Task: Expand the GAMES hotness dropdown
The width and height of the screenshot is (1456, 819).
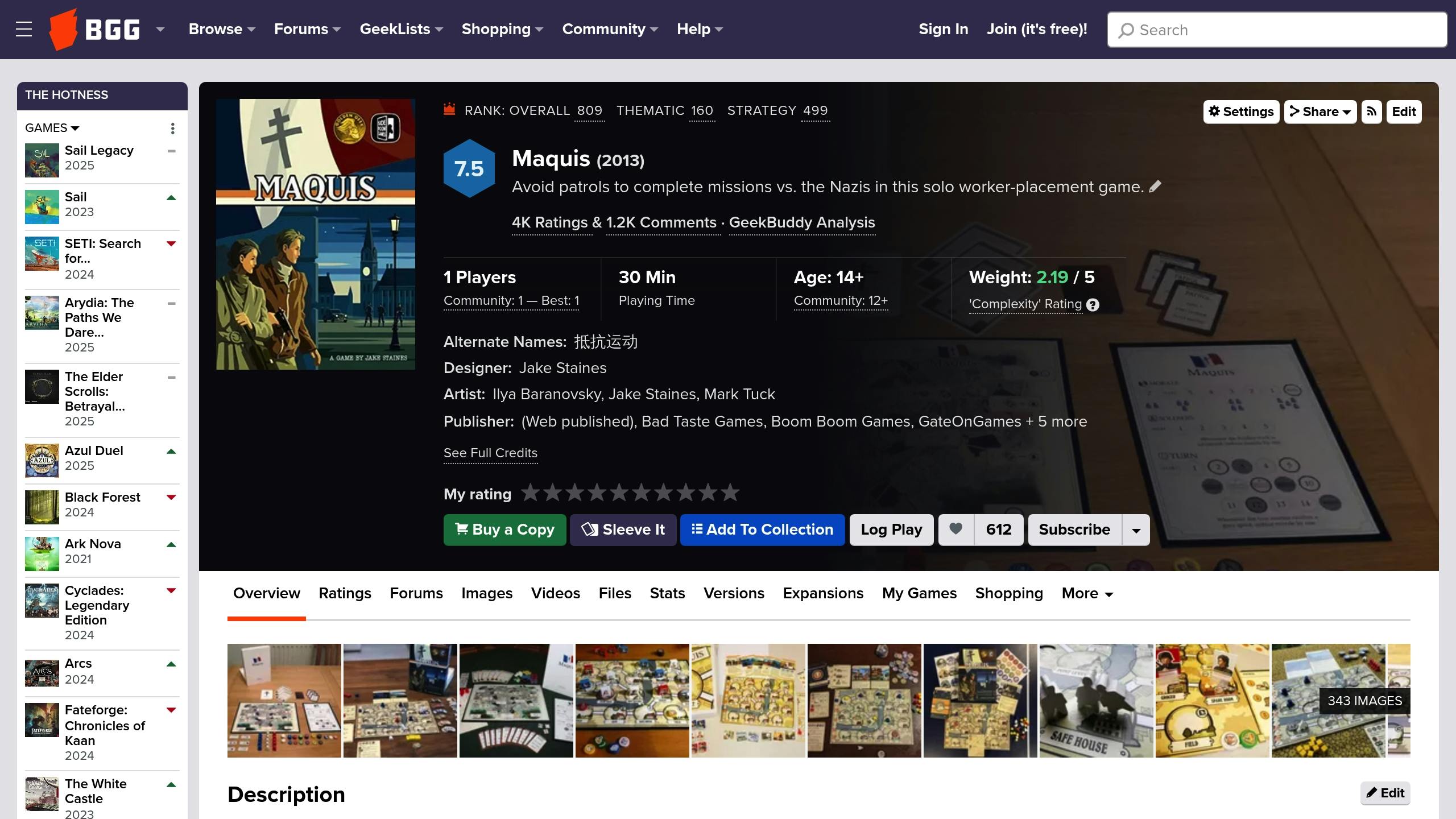Action: tap(52, 128)
